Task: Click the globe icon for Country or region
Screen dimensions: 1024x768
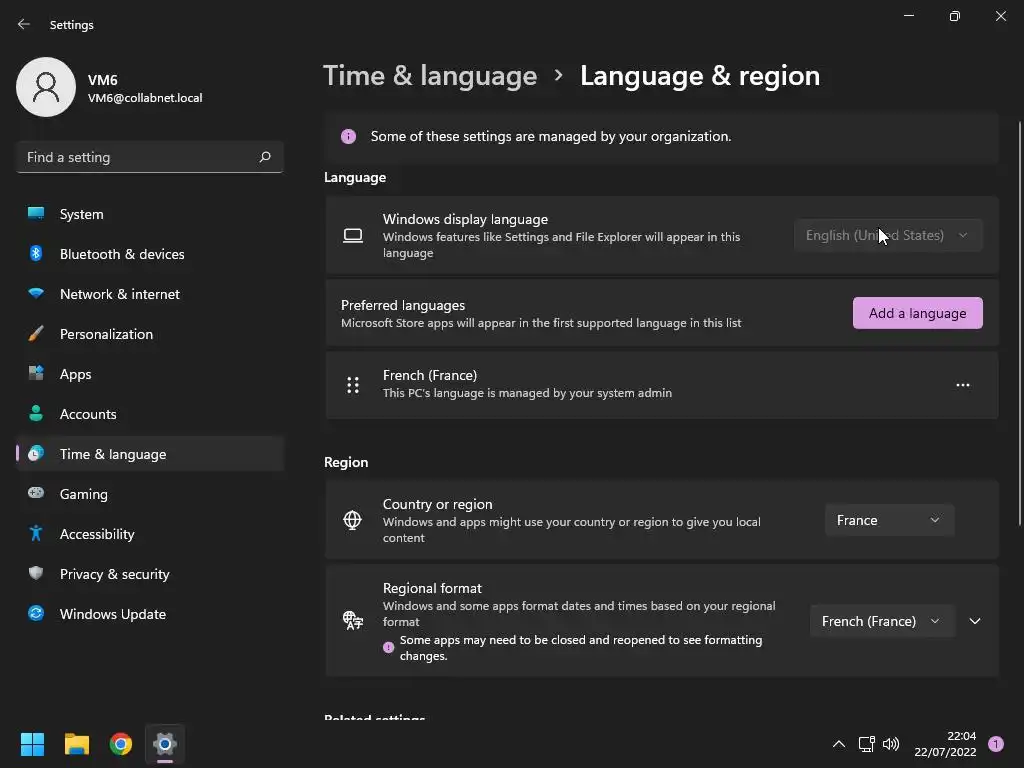Action: pyautogui.click(x=353, y=520)
